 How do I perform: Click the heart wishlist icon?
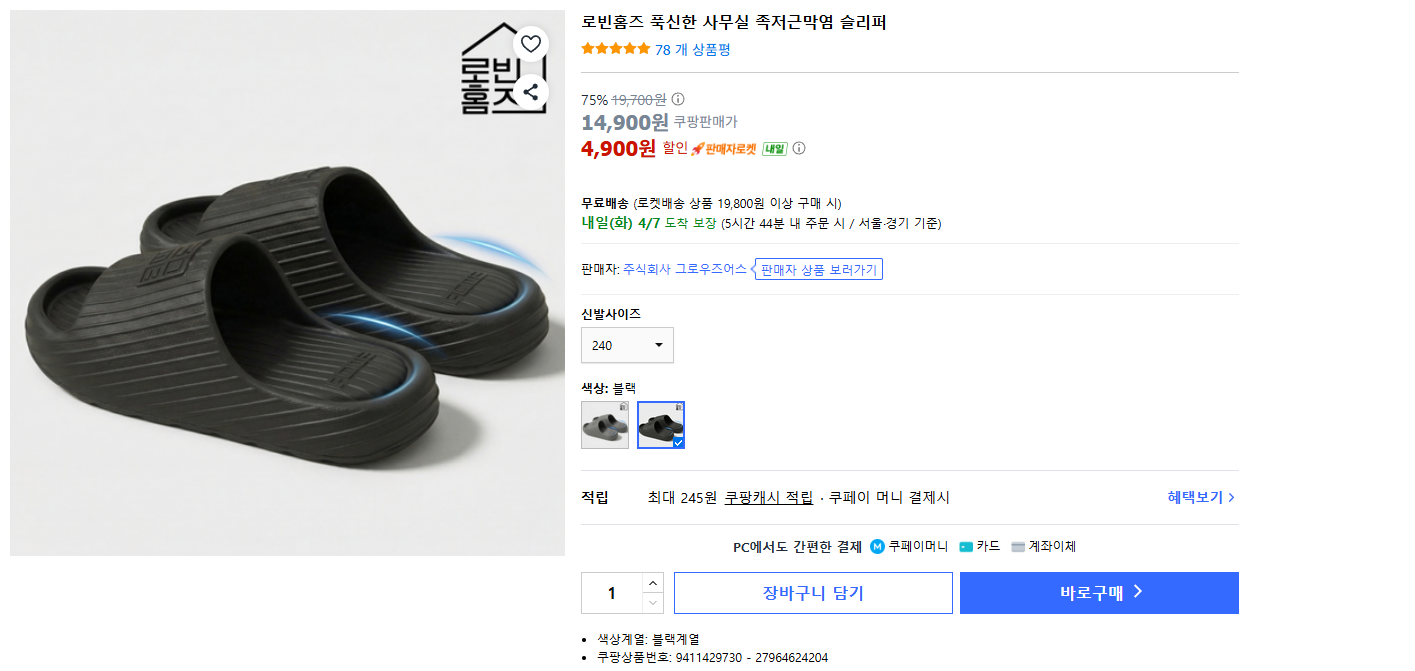[531, 43]
